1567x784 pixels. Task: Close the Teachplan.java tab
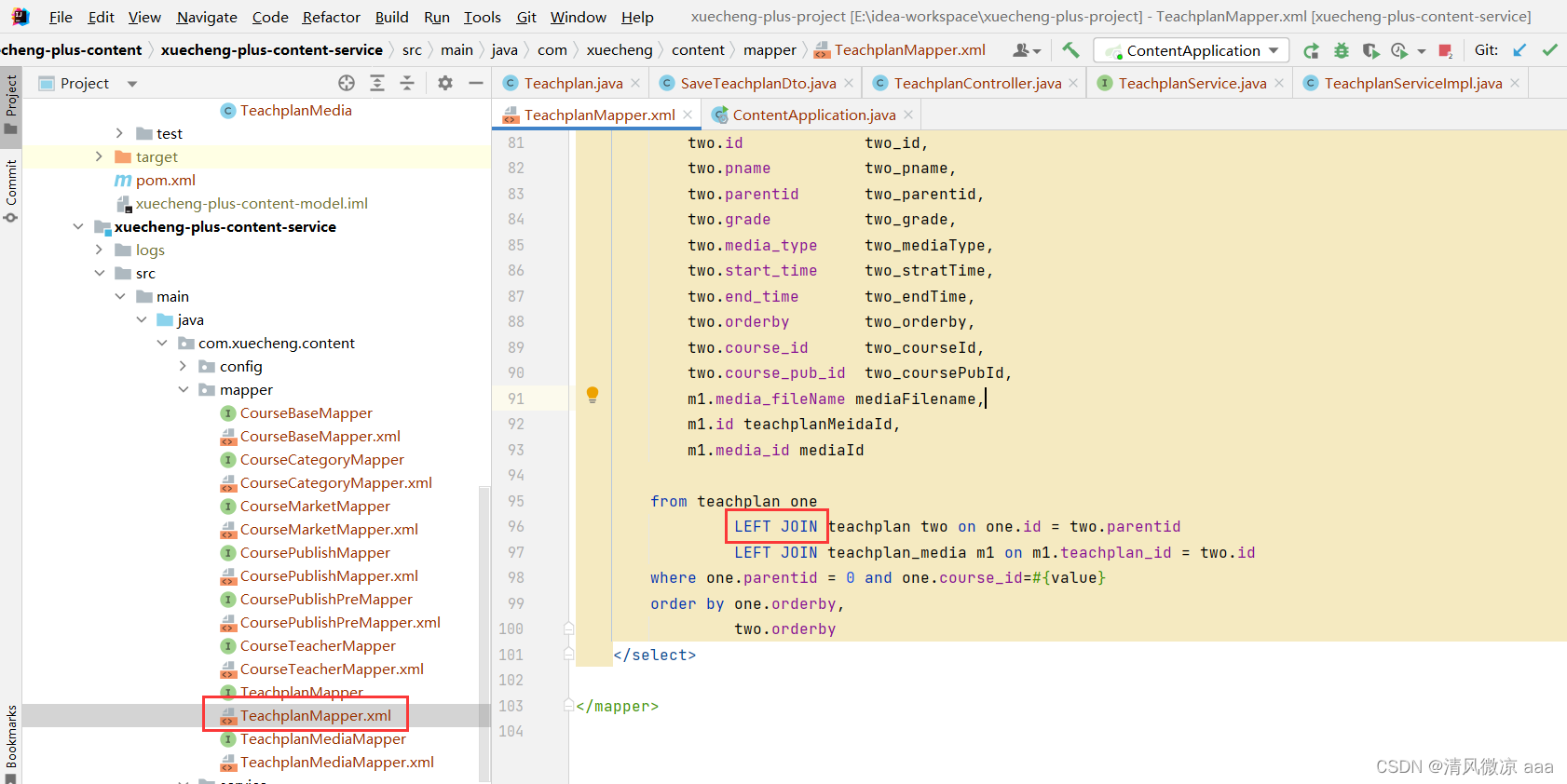[x=635, y=83]
